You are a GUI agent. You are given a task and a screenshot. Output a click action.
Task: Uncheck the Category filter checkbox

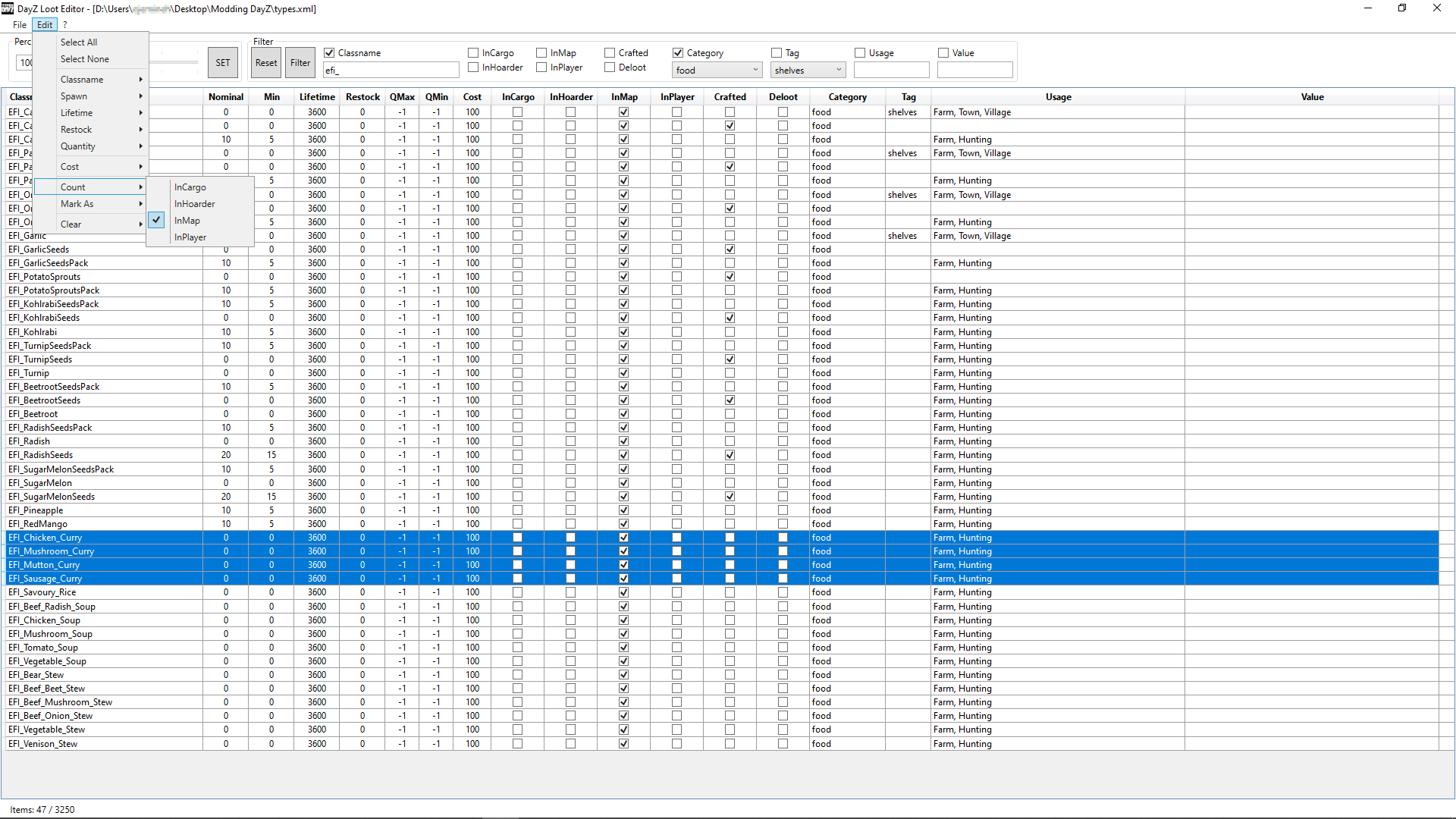click(x=678, y=53)
